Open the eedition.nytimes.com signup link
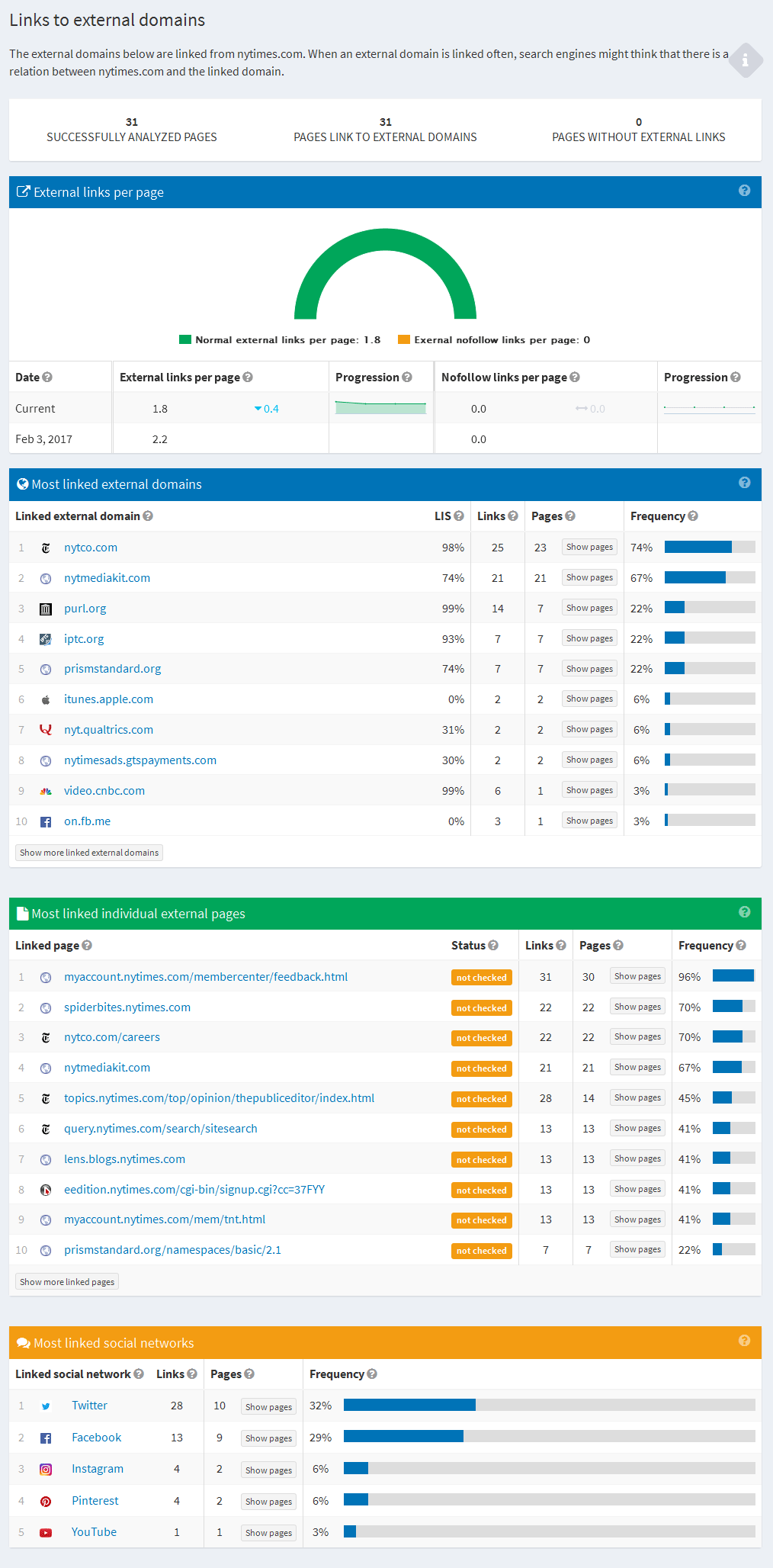 pos(194,1190)
